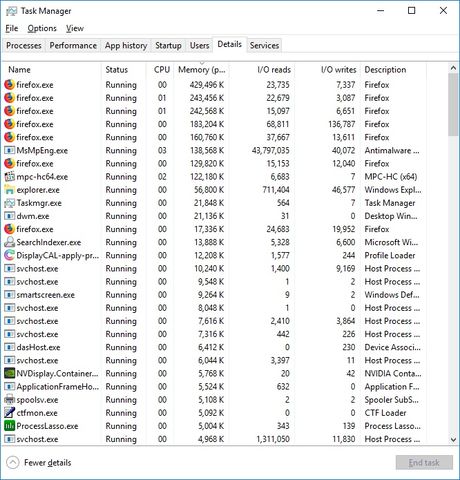The height and width of the screenshot is (480, 460).
Task: Click the svchost.exe icon using 8,048 K
Action: (9, 308)
